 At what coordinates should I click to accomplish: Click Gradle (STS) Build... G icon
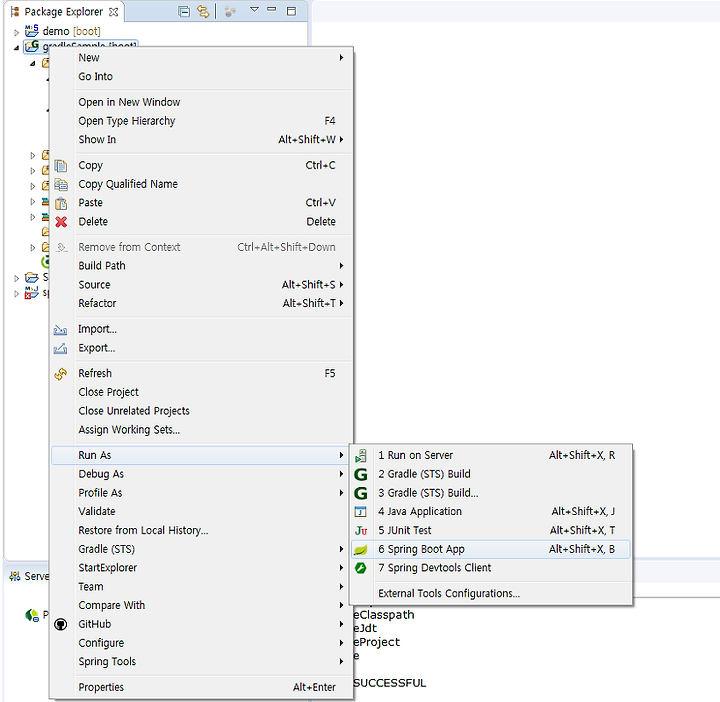[x=361, y=493]
